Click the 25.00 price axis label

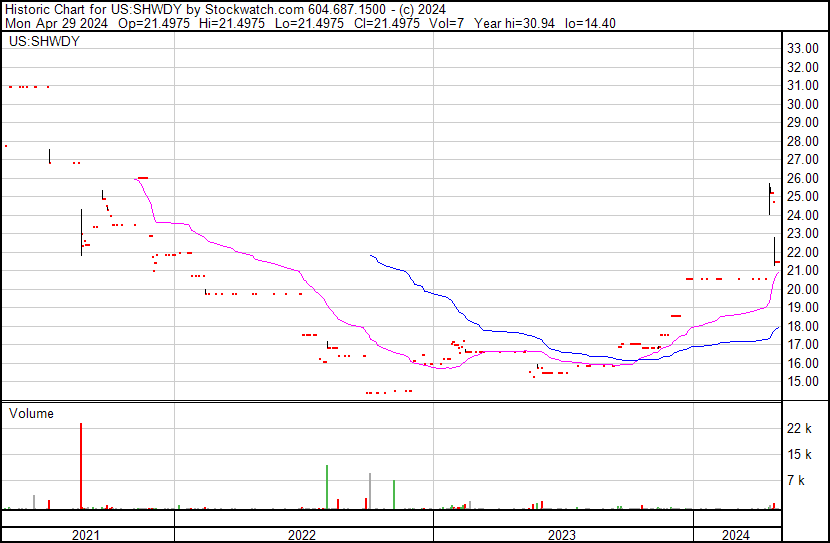803,196
